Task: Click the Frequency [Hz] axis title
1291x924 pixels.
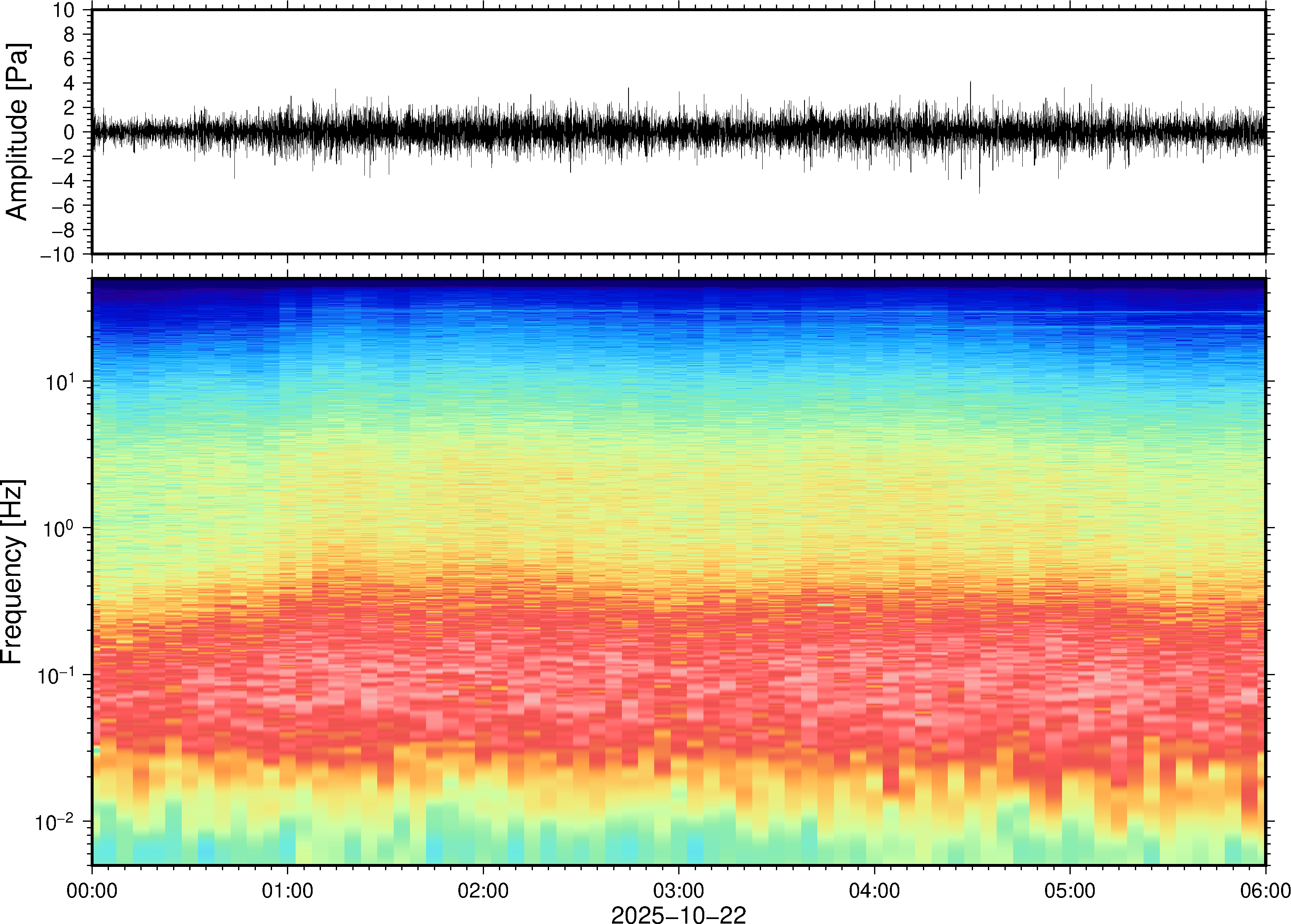Action: coord(12,572)
